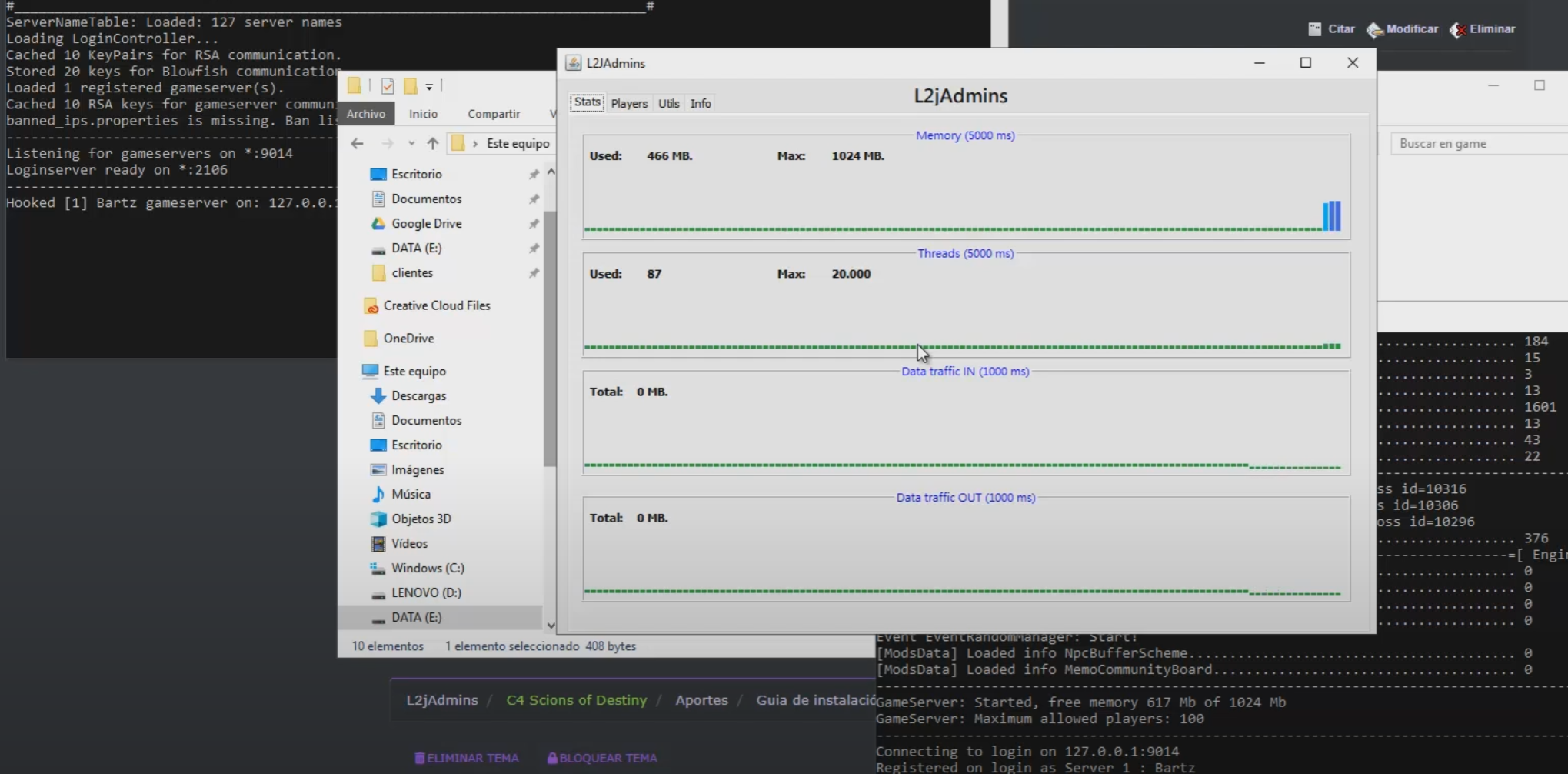Viewport: 1568px width, 774px height.
Task: Click the Data traffic OUT graph title
Action: [966, 498]
